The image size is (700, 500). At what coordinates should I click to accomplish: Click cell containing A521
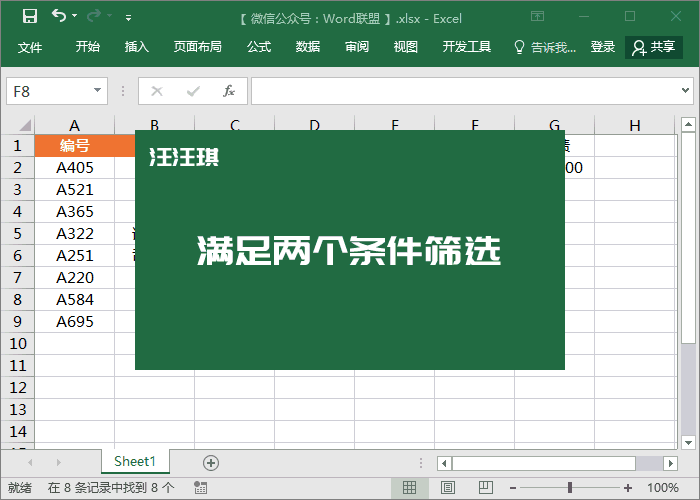tap(75, 190)
